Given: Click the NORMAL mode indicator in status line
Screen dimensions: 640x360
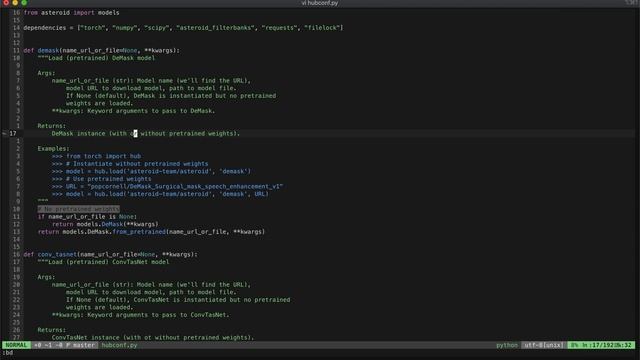Looking at the screenshot, I should pyautogui.click(x=16, y=345).
